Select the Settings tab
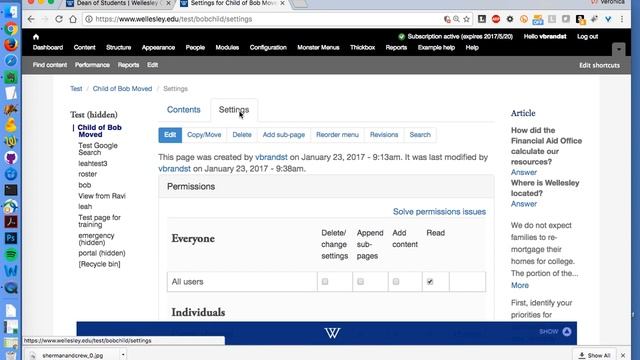 click(234, 110)
